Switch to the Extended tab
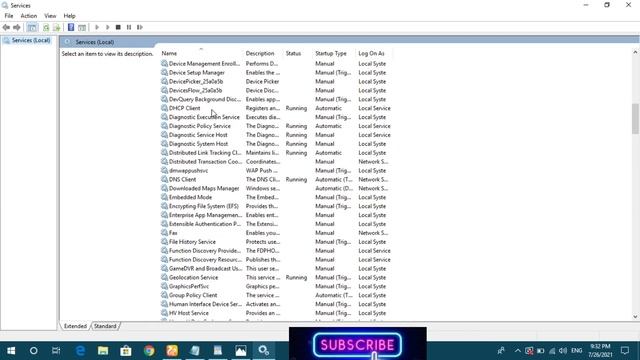 tap(75, 326)
